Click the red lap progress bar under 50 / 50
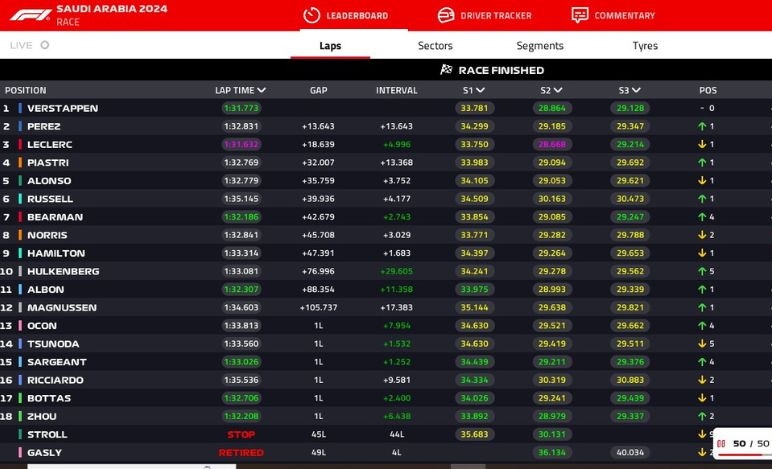 [742, 453]
